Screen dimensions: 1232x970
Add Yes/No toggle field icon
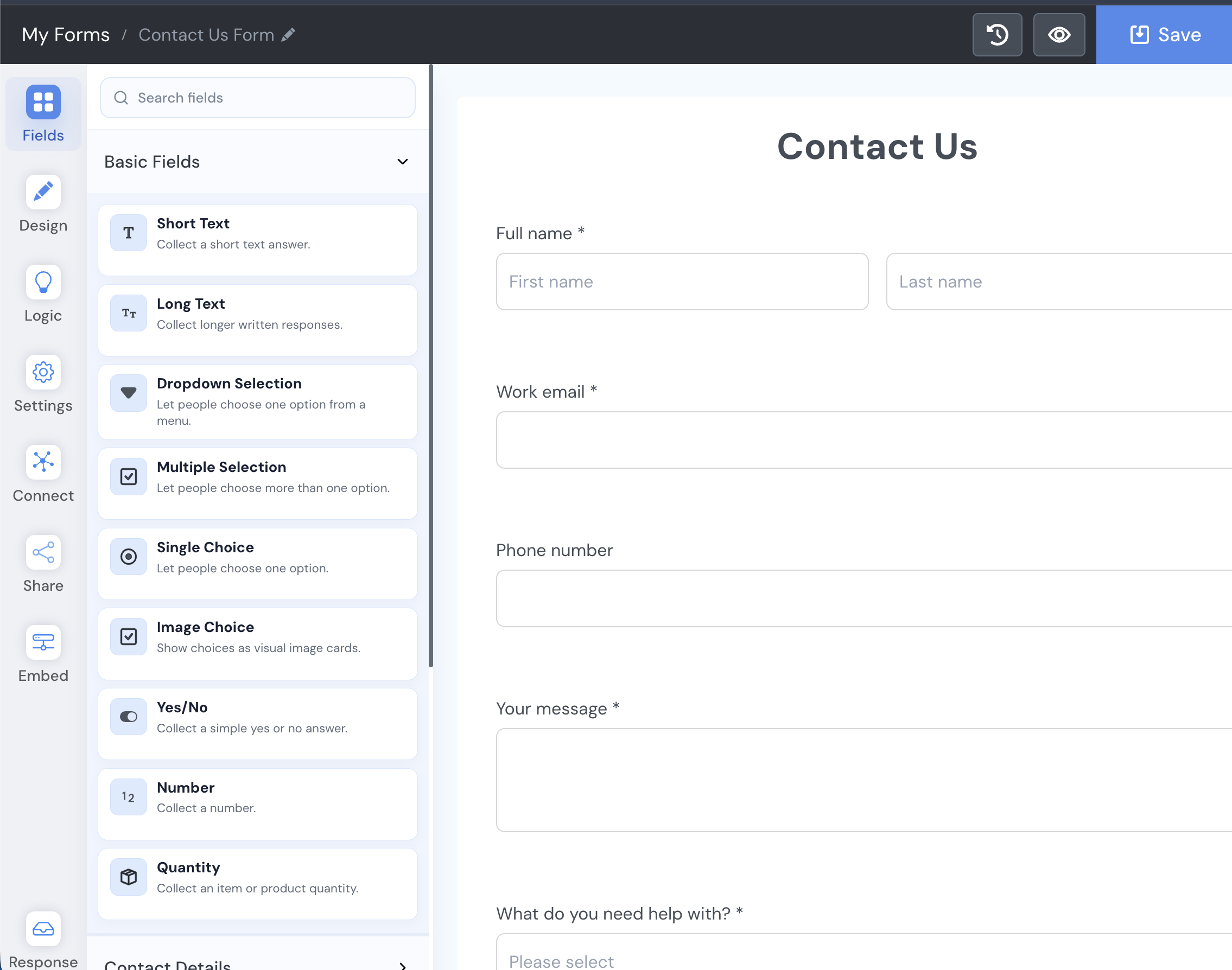coord(129,717)
